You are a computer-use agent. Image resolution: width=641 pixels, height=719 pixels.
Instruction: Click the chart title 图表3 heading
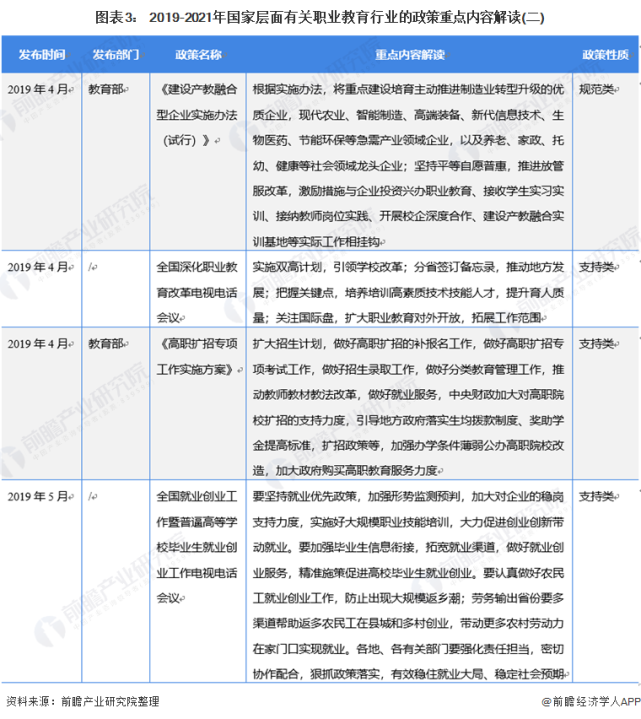coord(320,17)
